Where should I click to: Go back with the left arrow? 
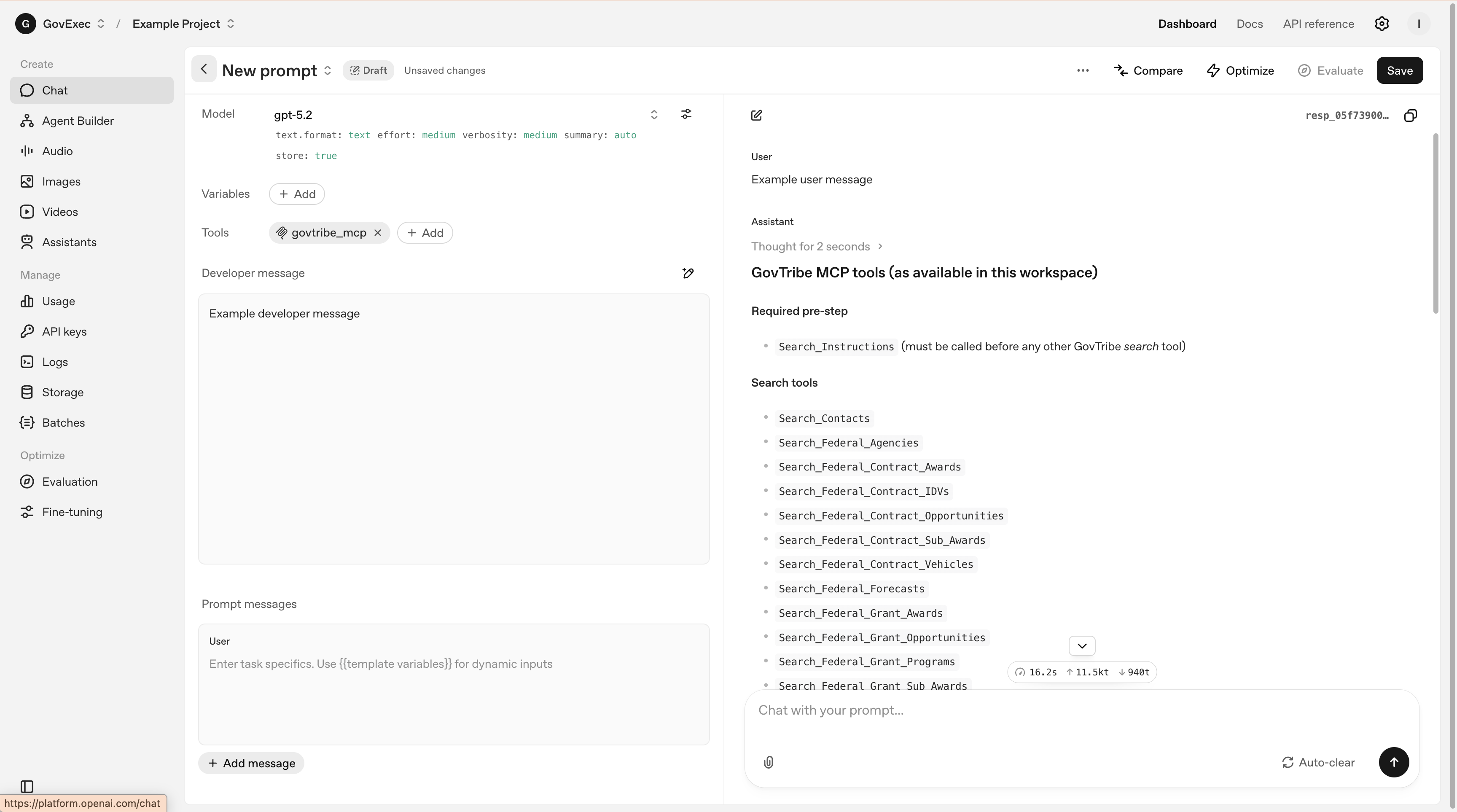[204, 70]
